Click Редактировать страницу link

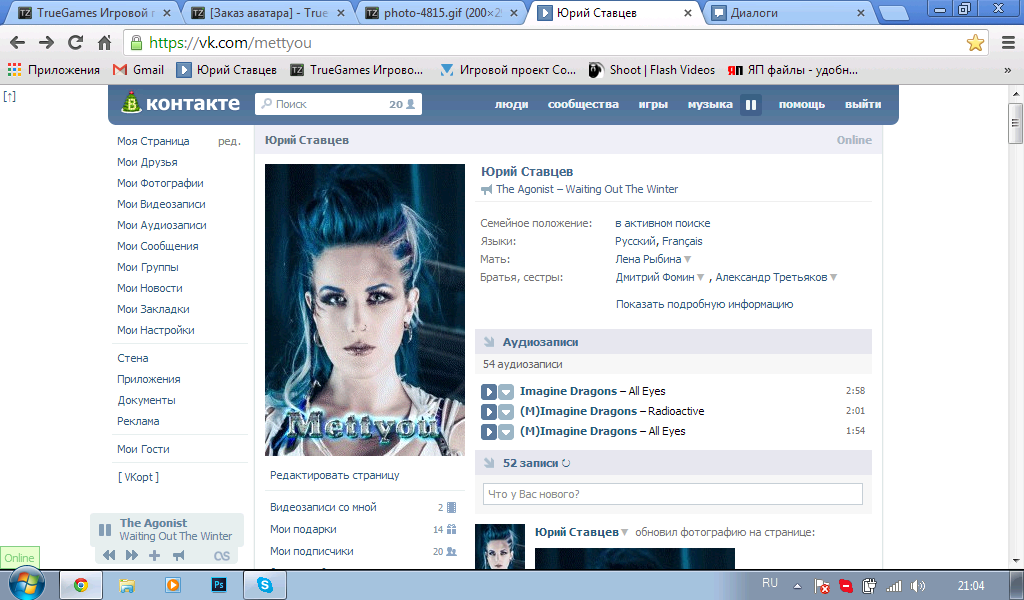coord(334,475)
